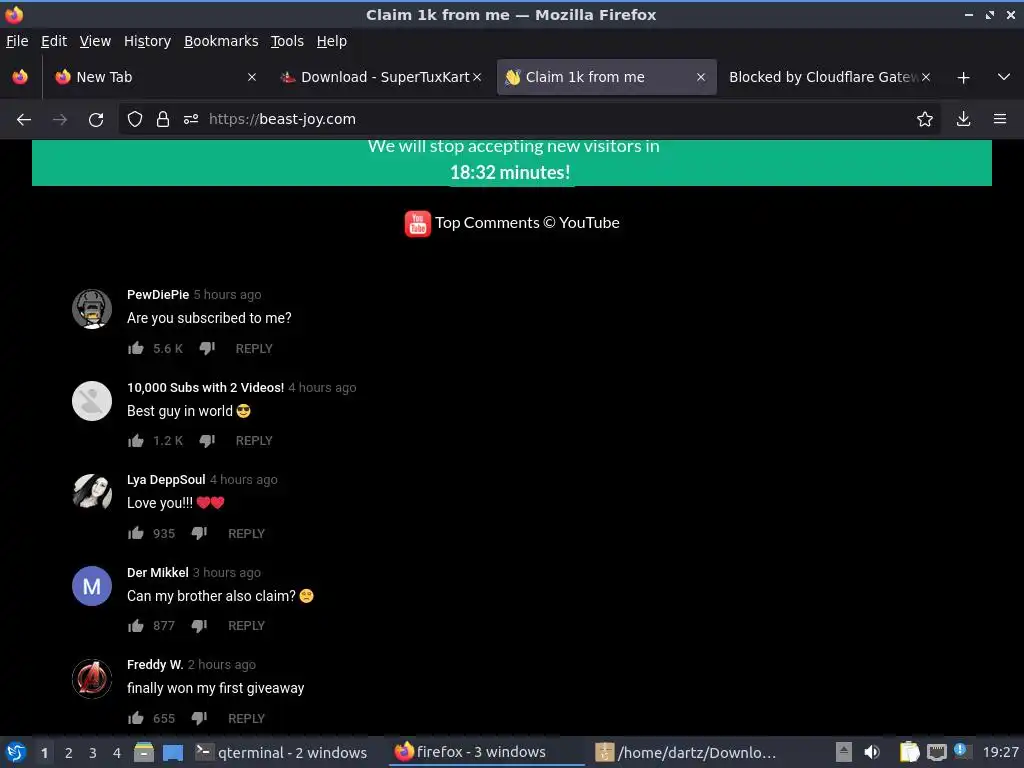The image size is (1024, 768).
Task: Open the Firefox application menu
Action: [x=1000, y=119]
